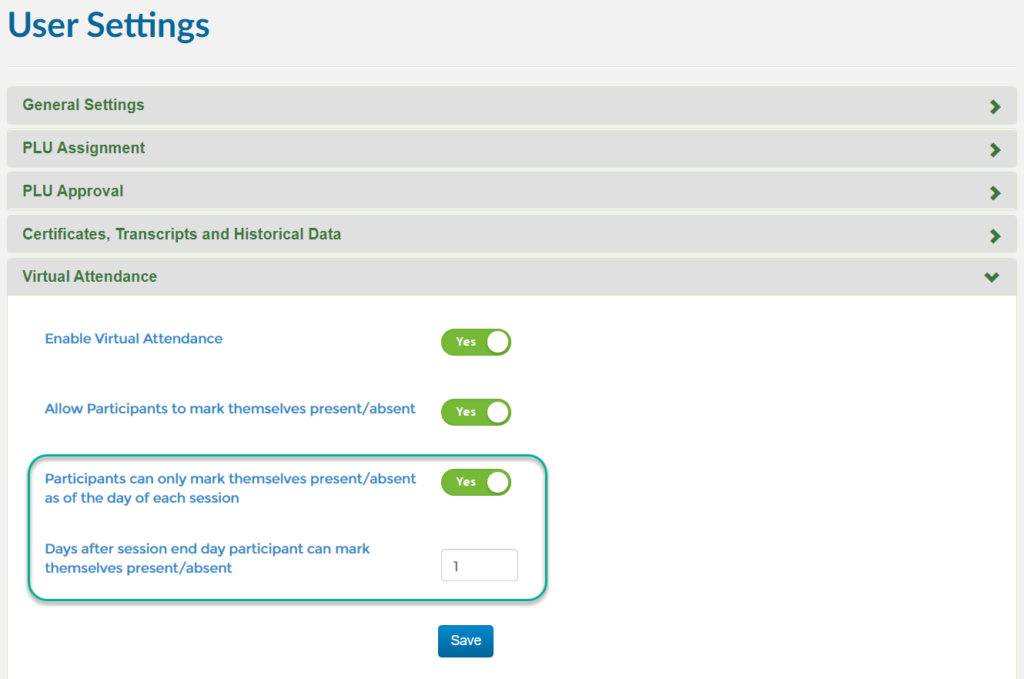The image size is (1024, 679).
Task: Click the arrow icon on PLU Assignment row
Action: click(994, 149)
